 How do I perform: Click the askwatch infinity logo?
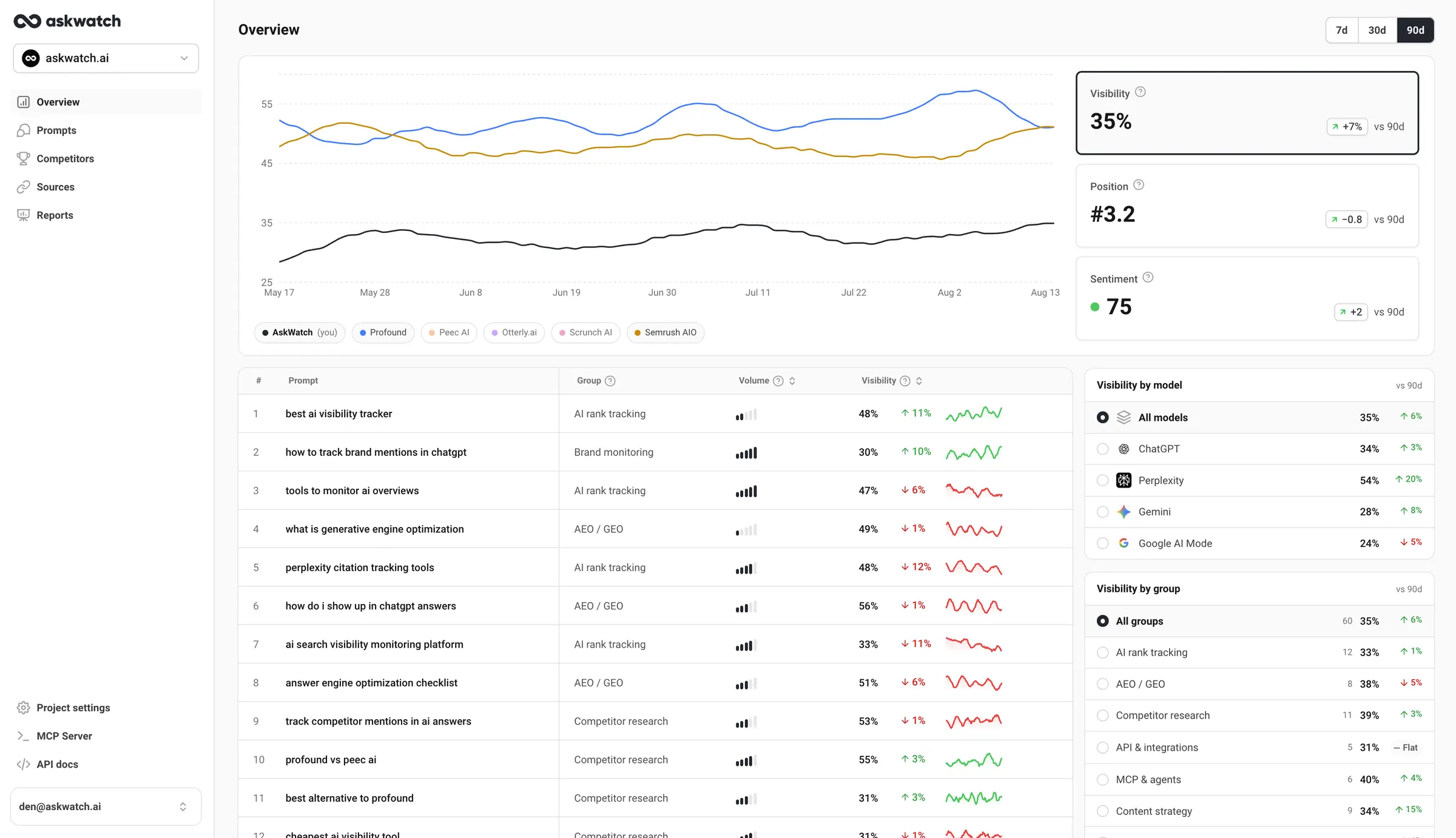point(27,21)
